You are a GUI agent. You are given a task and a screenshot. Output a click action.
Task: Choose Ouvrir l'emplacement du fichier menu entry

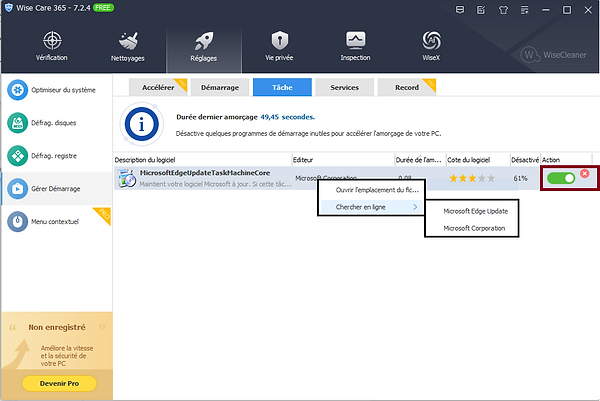[371, 190]
